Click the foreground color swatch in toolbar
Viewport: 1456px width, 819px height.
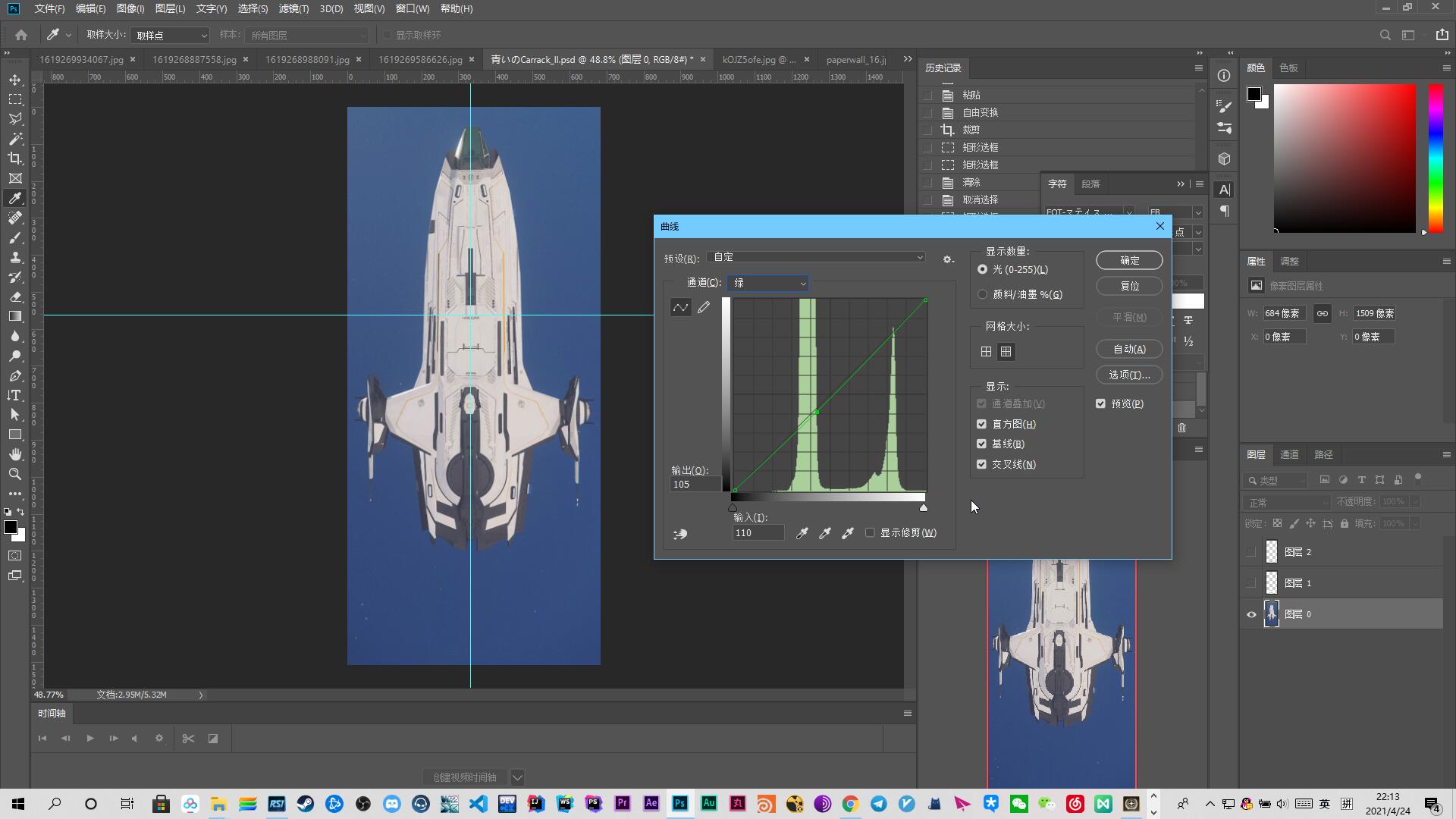11,527
